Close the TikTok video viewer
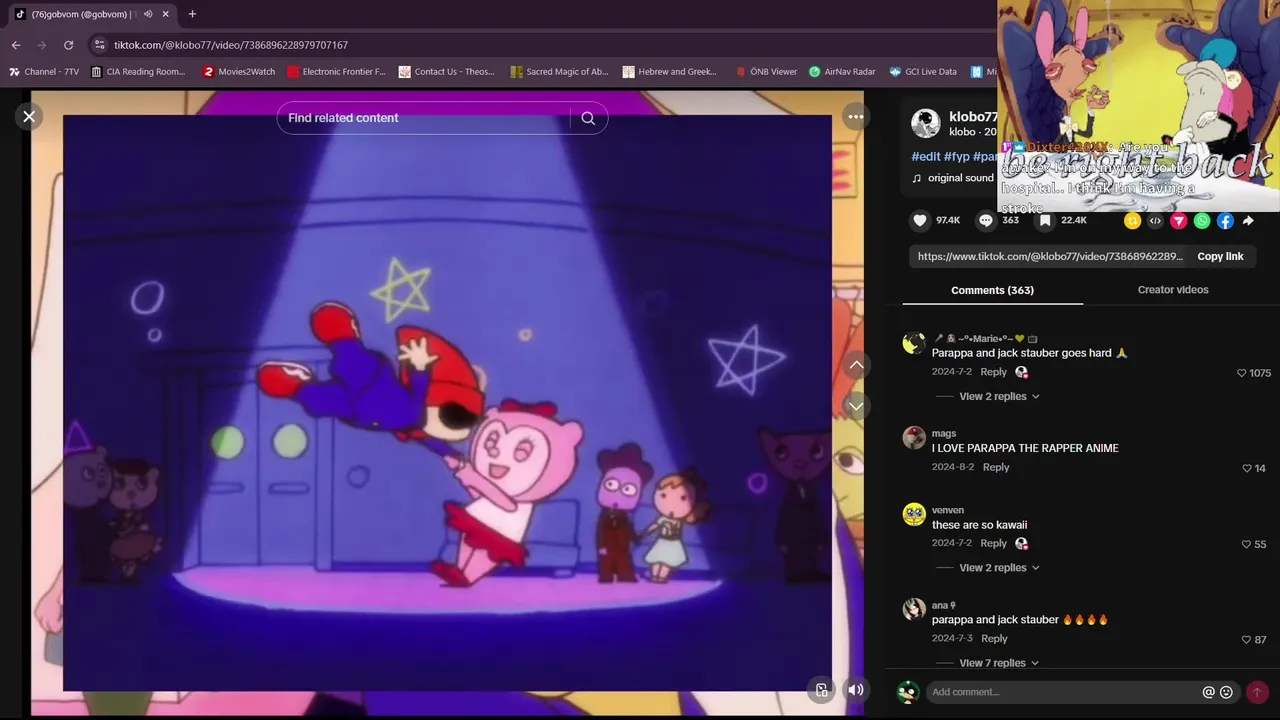Image resolution: width=1280 pixels, height=720 pixels. [29, 117]
